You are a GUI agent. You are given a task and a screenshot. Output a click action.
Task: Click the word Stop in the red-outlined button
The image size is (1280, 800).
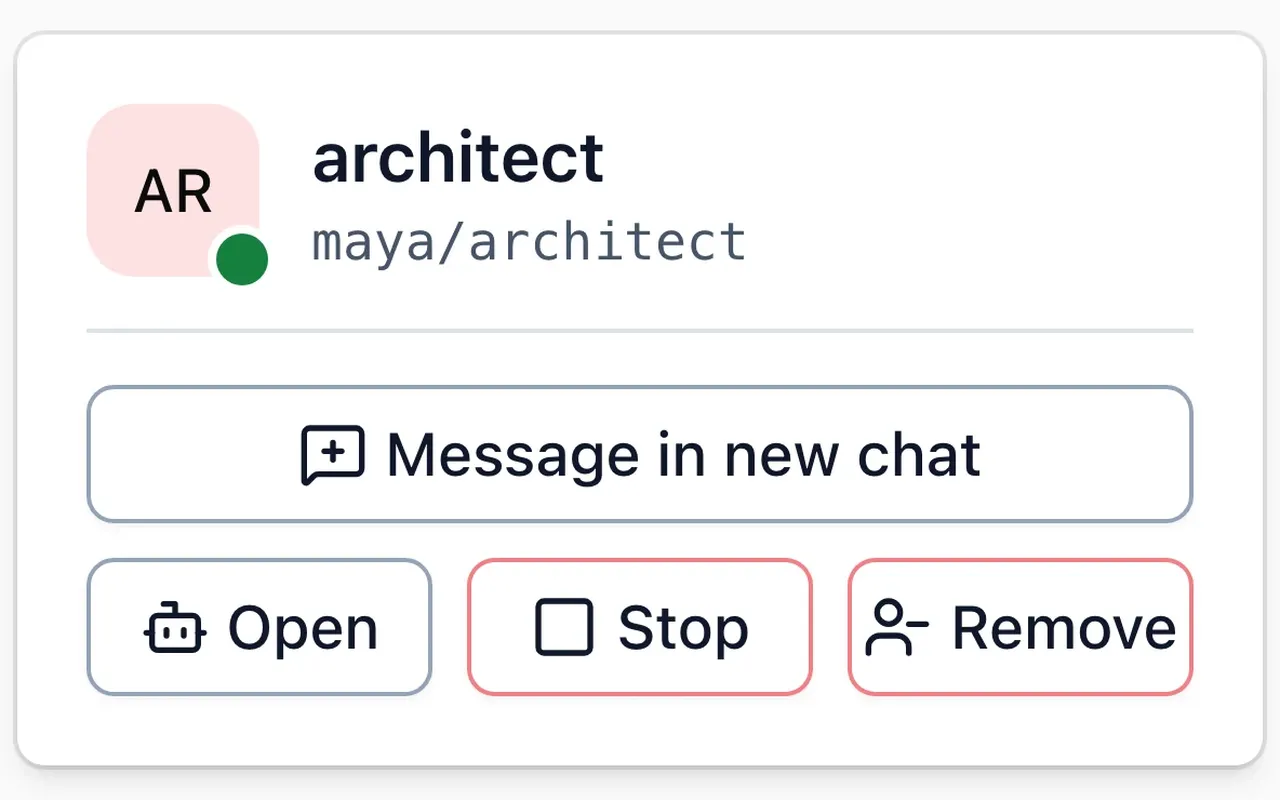tap(683, 629)
